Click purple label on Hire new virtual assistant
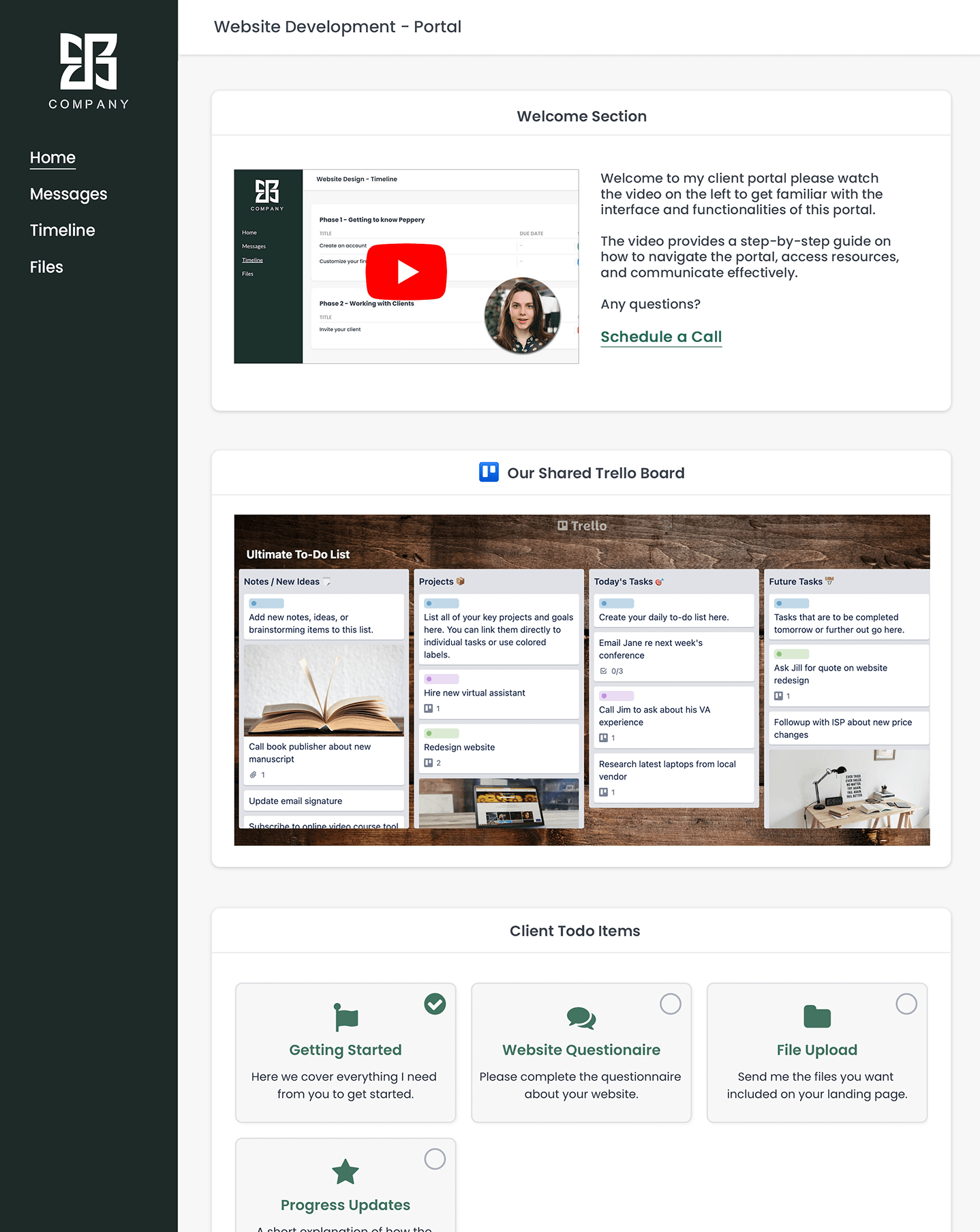The image size is (980, 1232). tap(442, 679)
